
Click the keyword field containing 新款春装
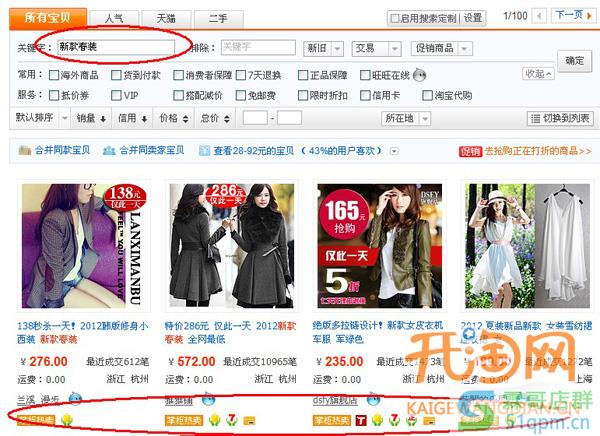coord(116,47)
